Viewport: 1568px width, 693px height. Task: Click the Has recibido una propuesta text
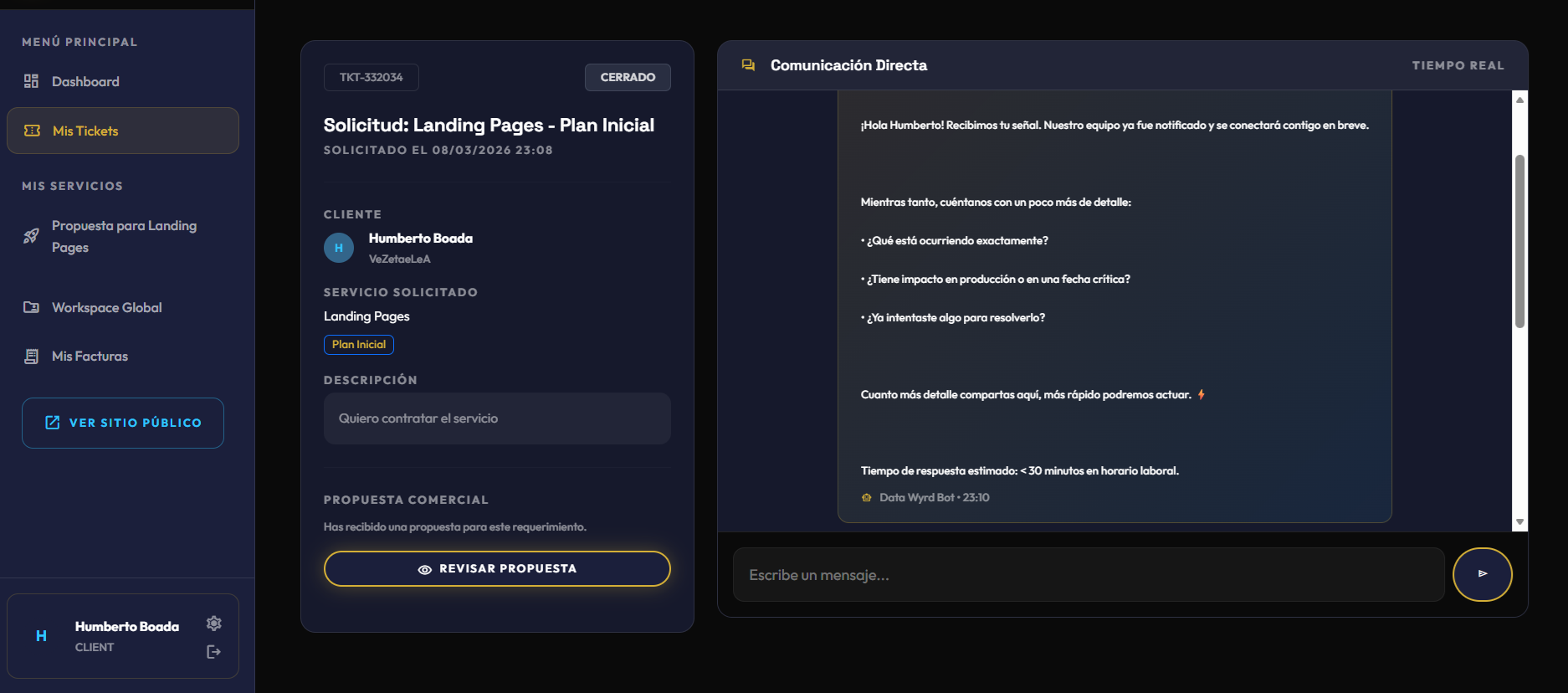tap(455, 526)
